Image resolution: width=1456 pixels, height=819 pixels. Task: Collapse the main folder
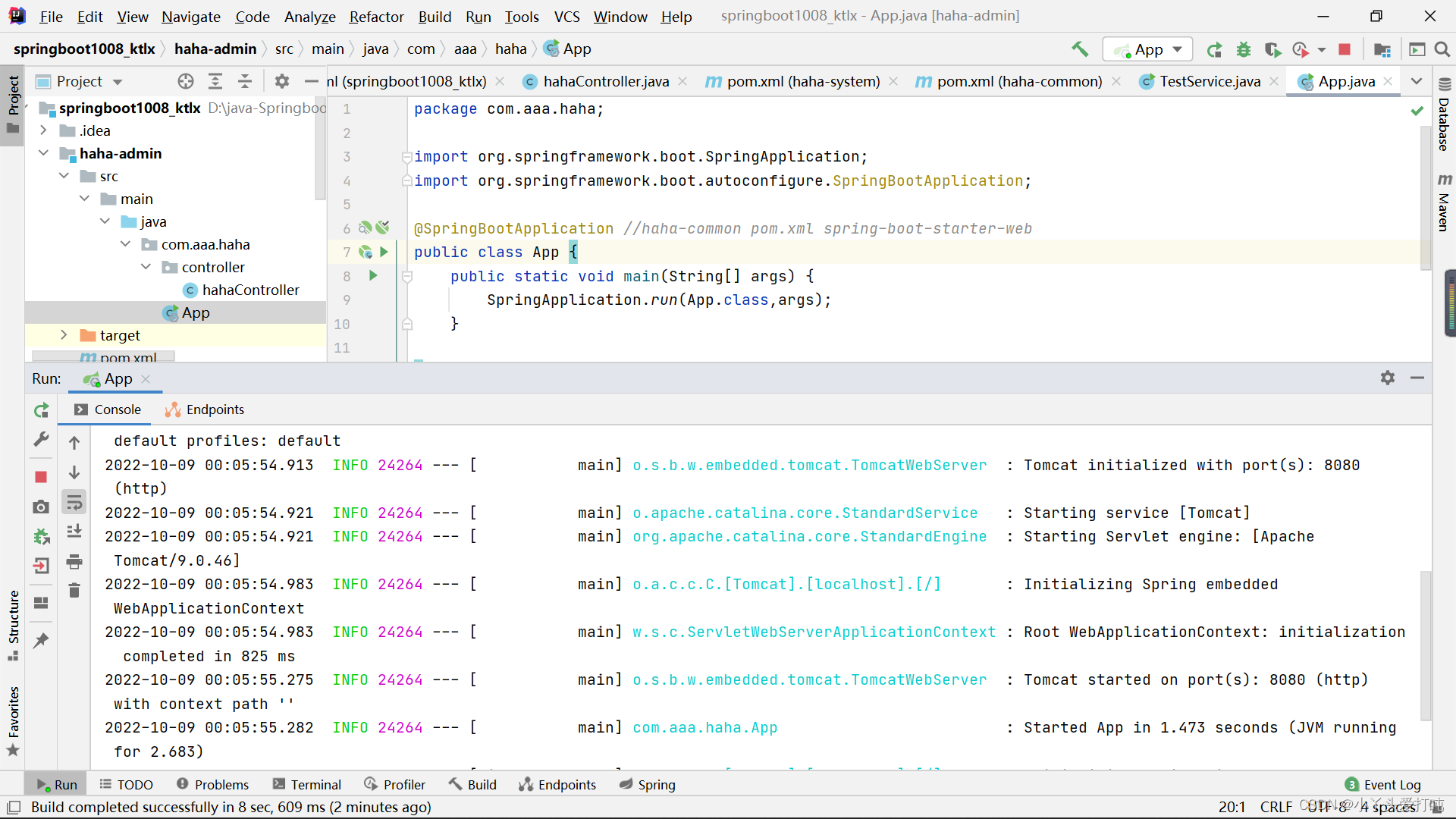pyautogui.click(x=84, y=199)
